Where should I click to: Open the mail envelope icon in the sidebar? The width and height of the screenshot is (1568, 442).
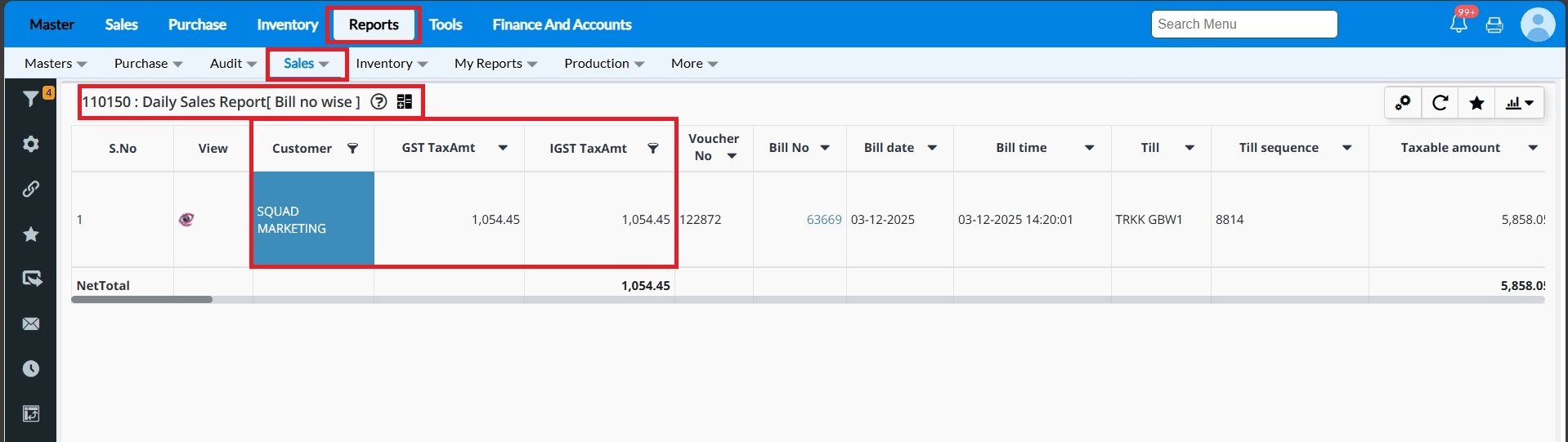pos(31,324)
